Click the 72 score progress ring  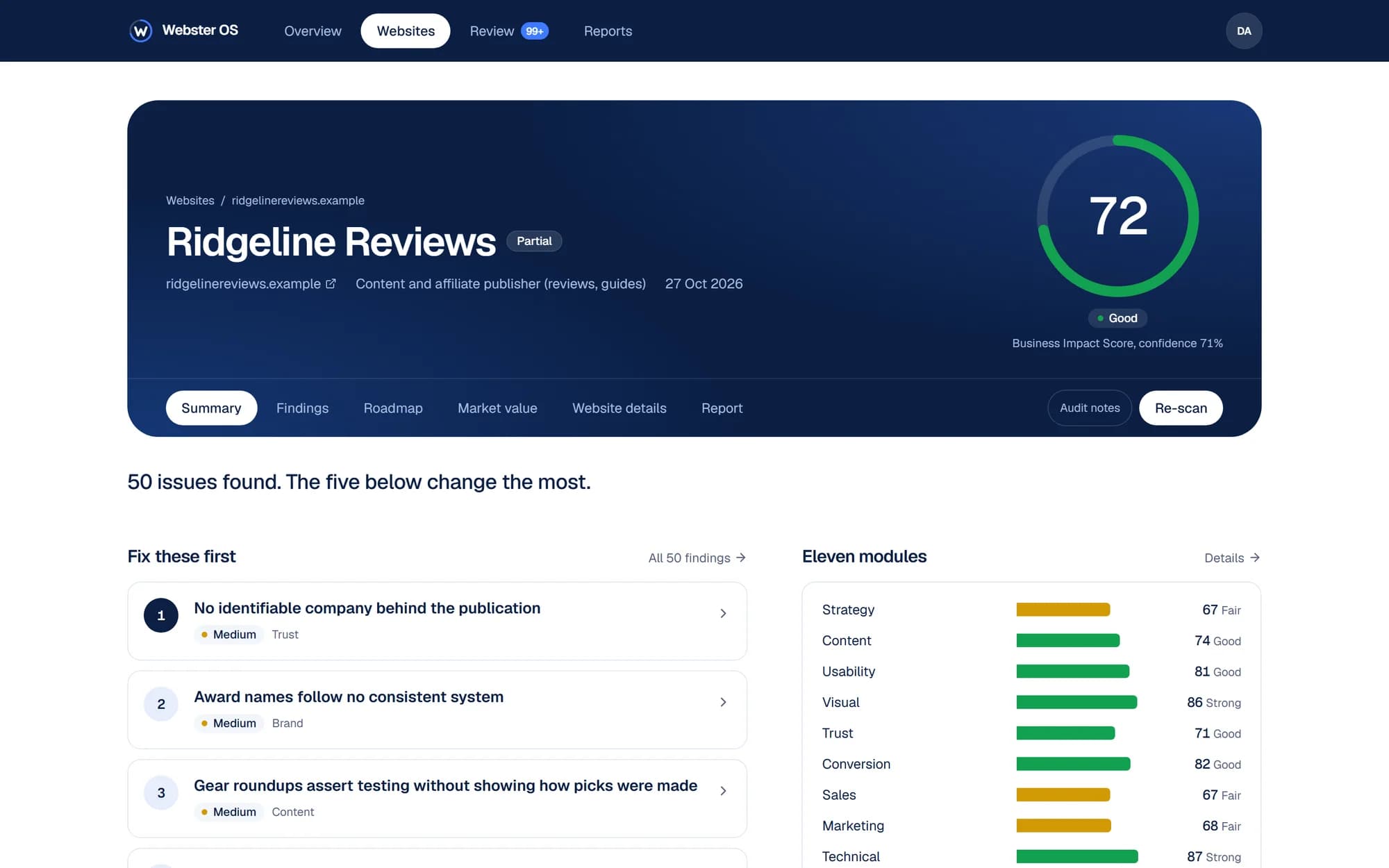pyautogui.click(x=1117, y=216)
